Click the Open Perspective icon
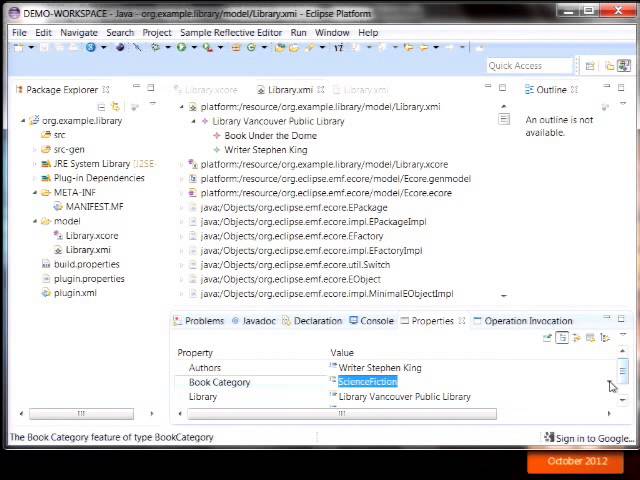Viewport: 640px width, 480px height. pyautogui.click(x=590, y=66)
